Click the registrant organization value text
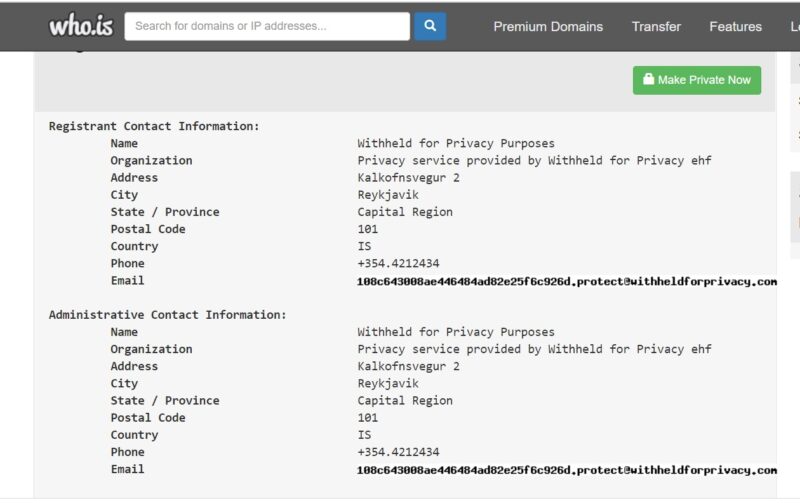800x503 pixels. 534,161
